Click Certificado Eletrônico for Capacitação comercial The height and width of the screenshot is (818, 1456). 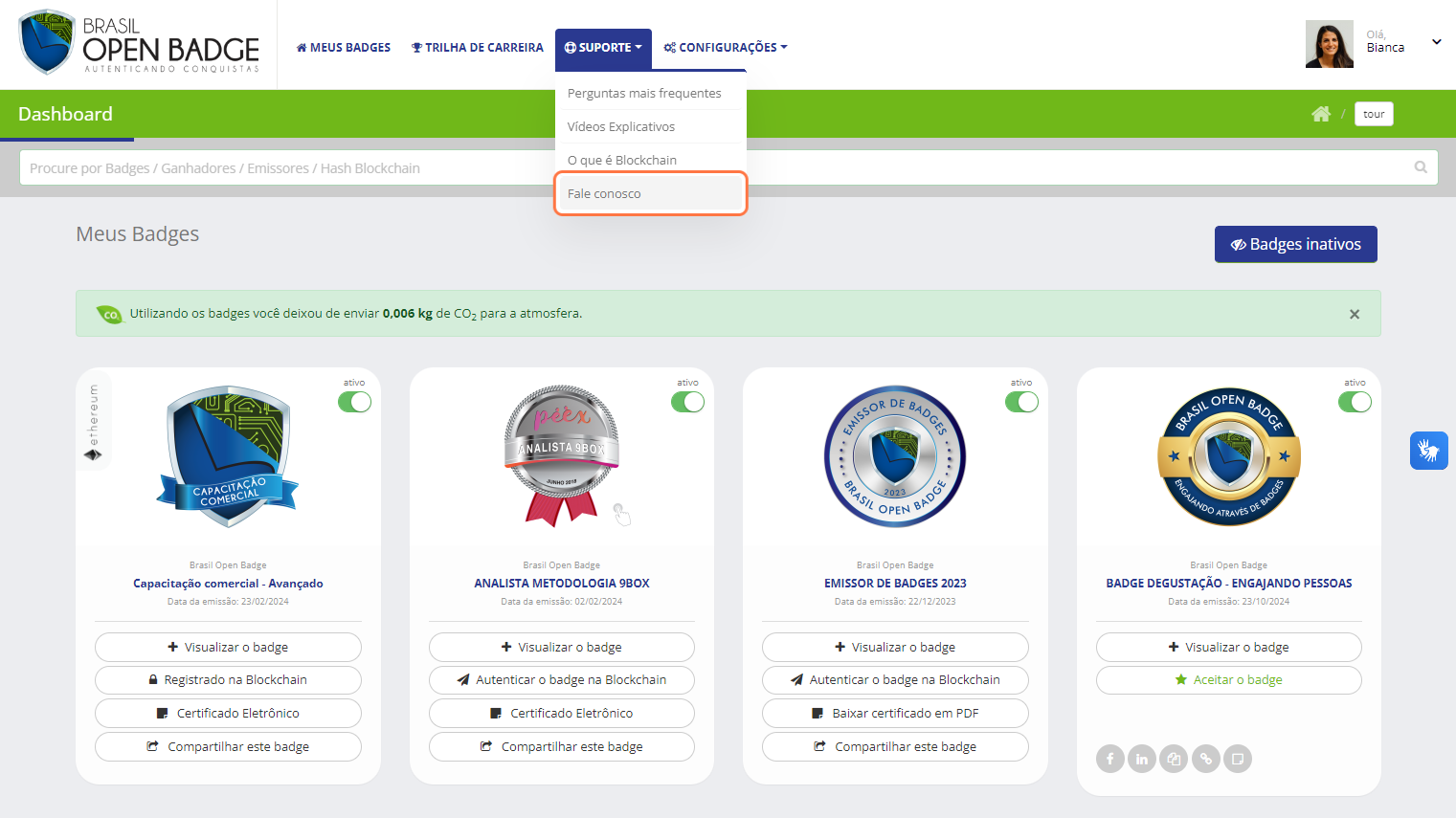click(228, 714)
